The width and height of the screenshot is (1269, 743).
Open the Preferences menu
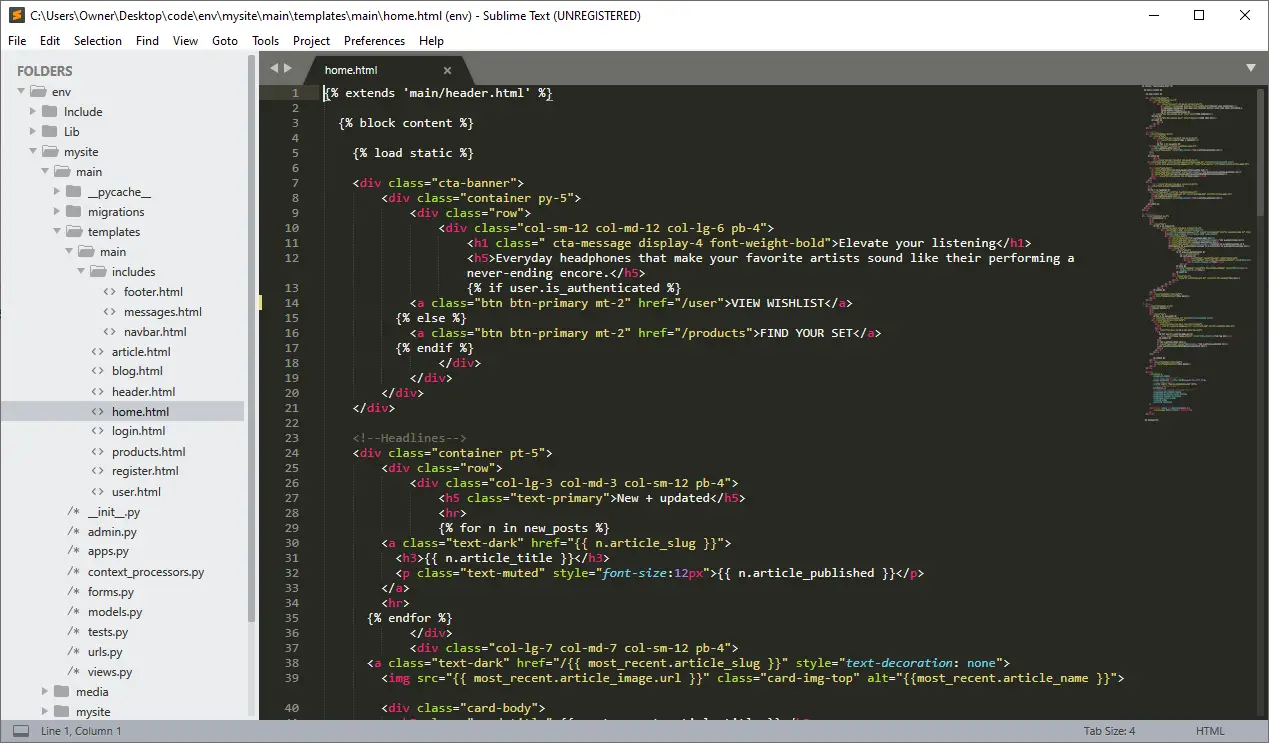point(374,41)
